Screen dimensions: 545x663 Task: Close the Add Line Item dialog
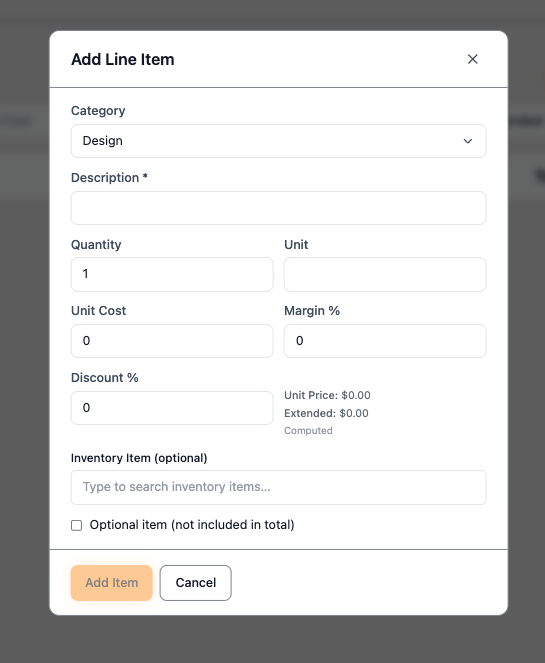(472, 59)
